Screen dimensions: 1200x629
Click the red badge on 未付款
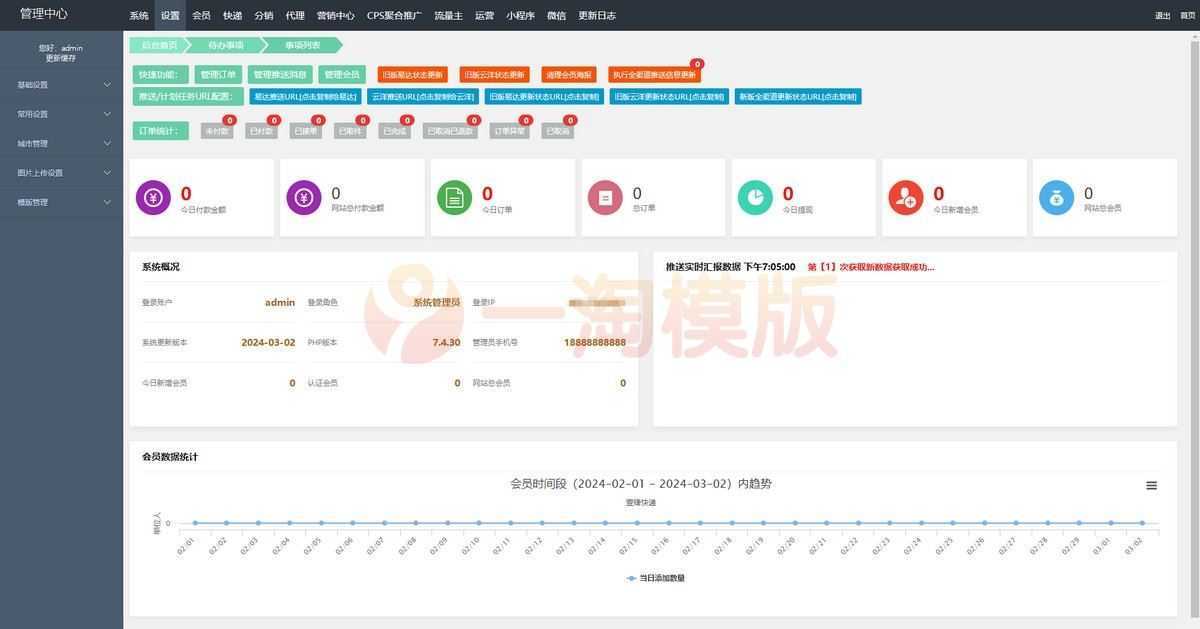point(230,120)
